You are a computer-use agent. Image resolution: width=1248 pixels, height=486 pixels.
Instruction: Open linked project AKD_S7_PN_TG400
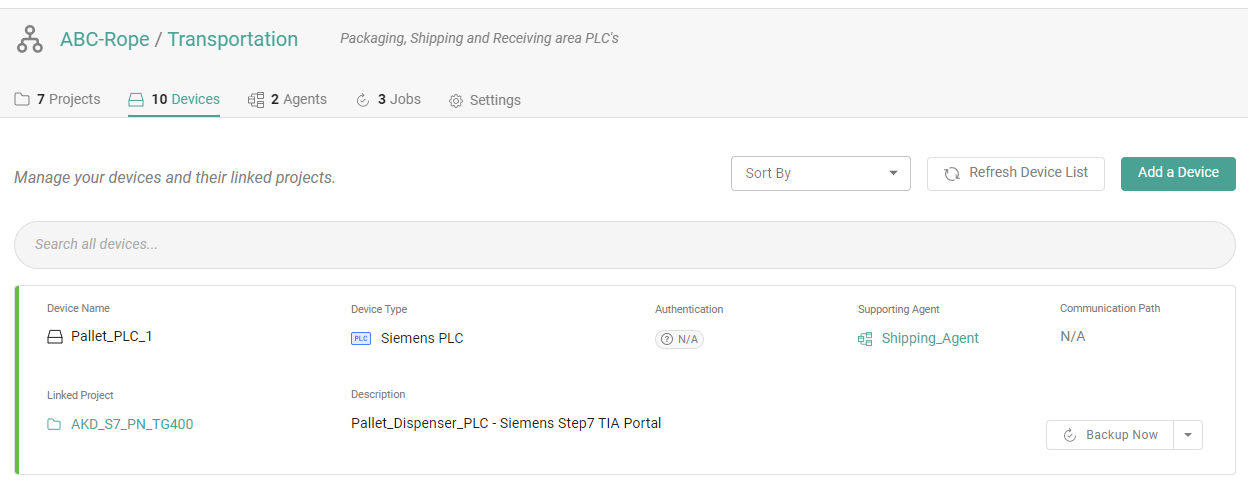coord(132,425)
